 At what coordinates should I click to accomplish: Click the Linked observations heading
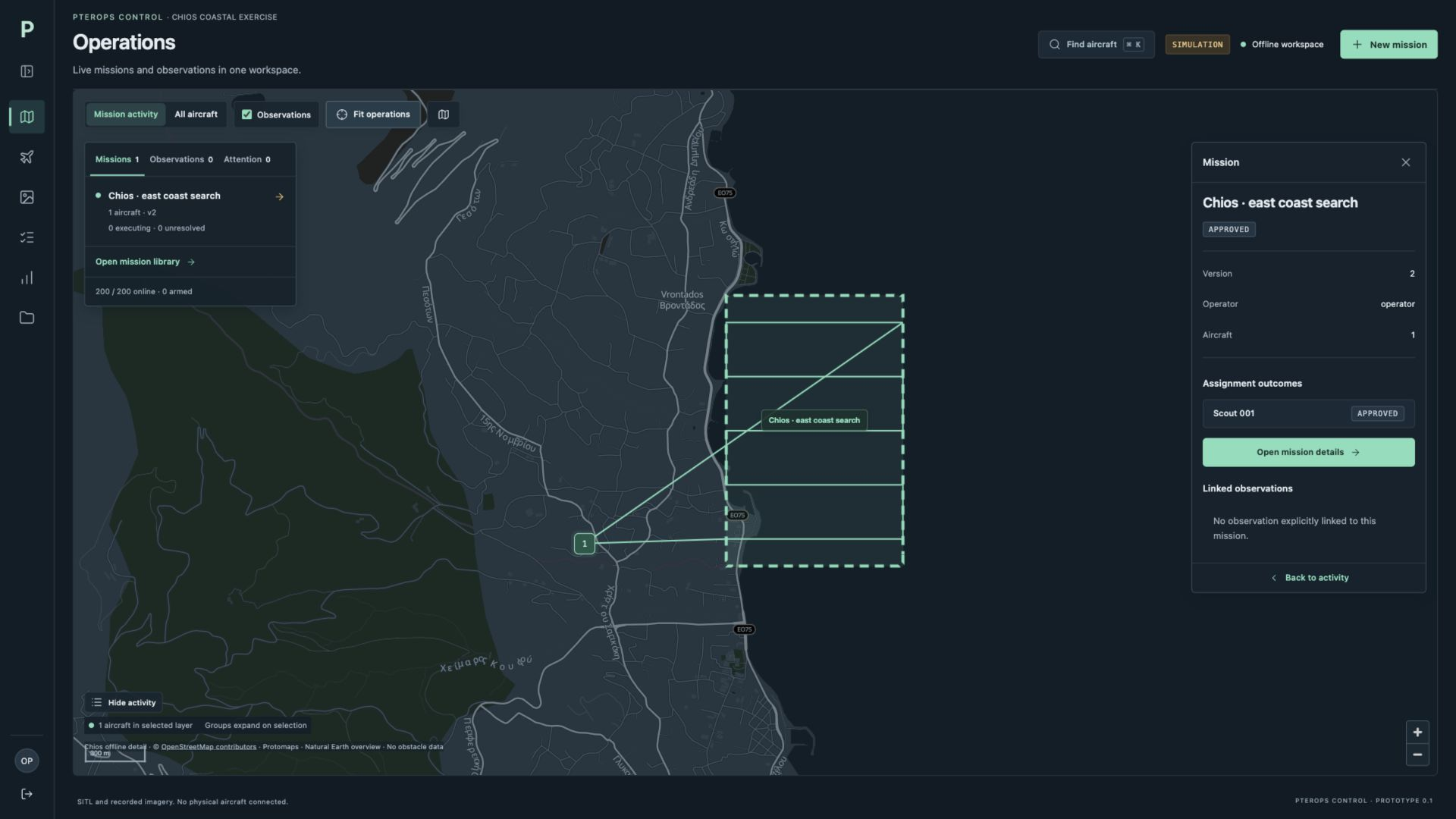coord(1247,489)
